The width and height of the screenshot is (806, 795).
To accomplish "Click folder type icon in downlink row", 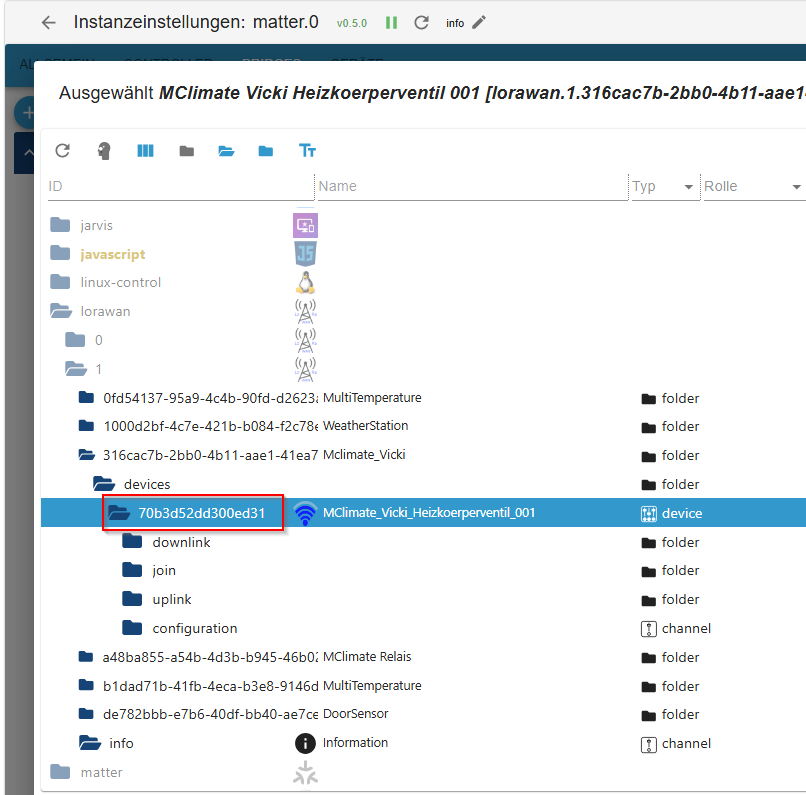I will 649,543.
